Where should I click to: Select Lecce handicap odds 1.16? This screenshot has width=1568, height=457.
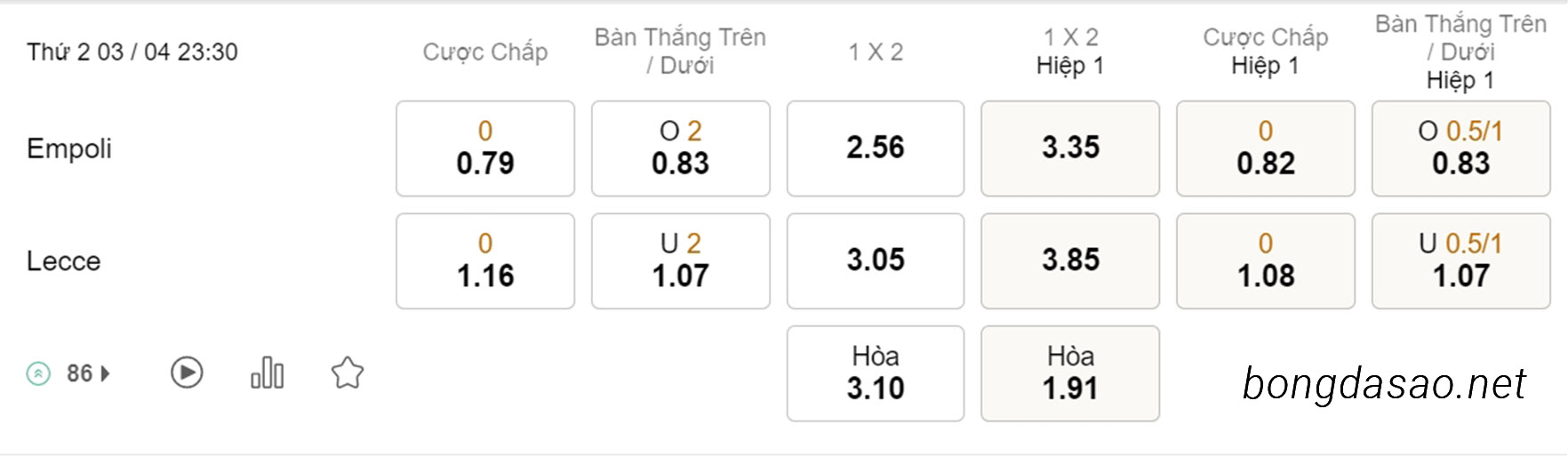(x=485, y=261)
